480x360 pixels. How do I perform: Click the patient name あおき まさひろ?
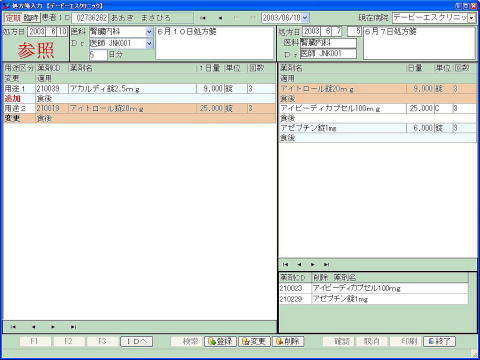coord(141,18)
